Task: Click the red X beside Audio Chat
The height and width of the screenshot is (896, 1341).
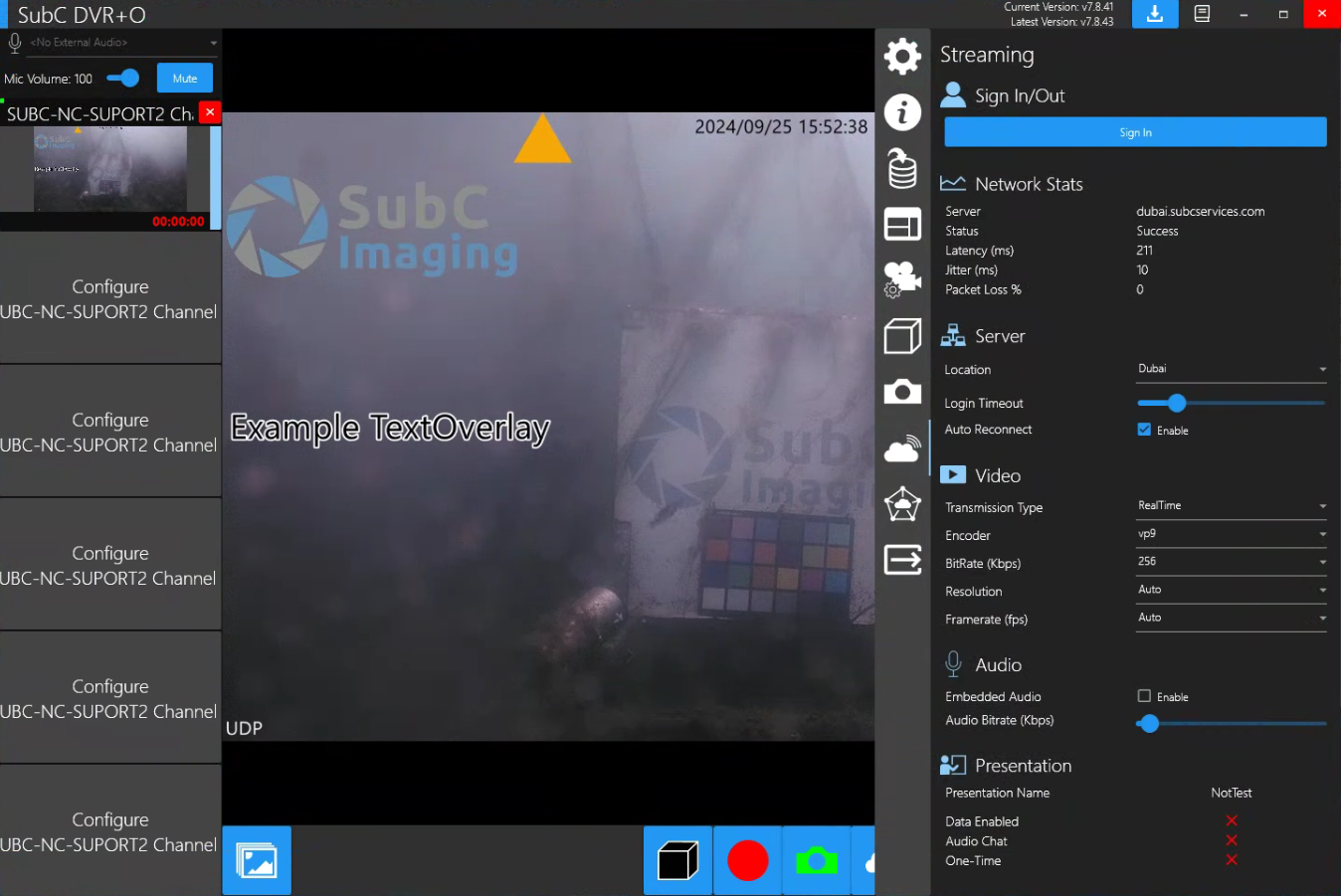Action: pyautogui.click(x=1232, y=840)
